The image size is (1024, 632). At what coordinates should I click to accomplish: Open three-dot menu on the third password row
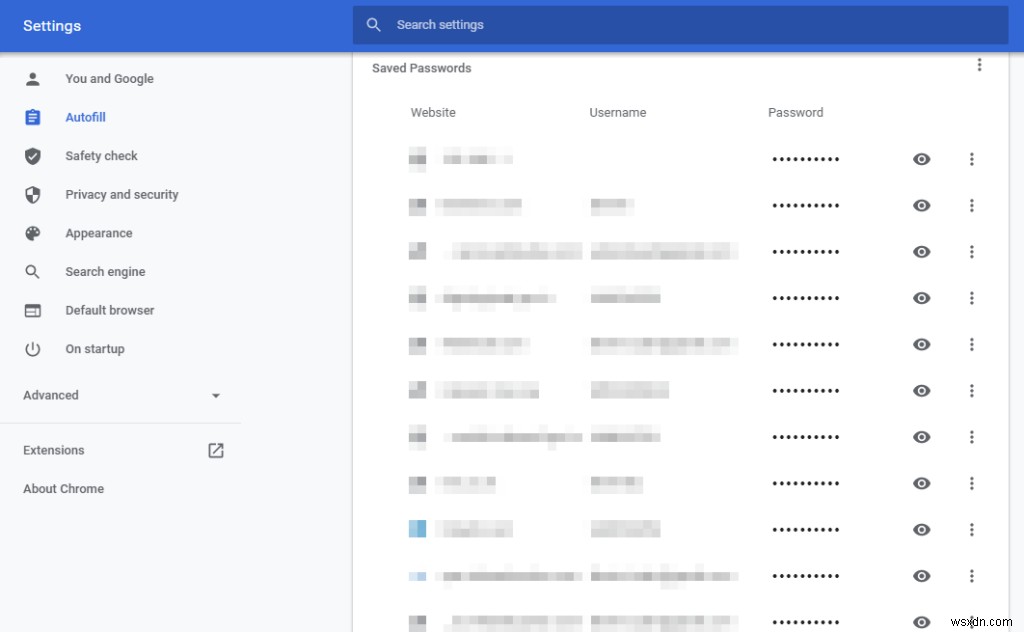(972, 252)
